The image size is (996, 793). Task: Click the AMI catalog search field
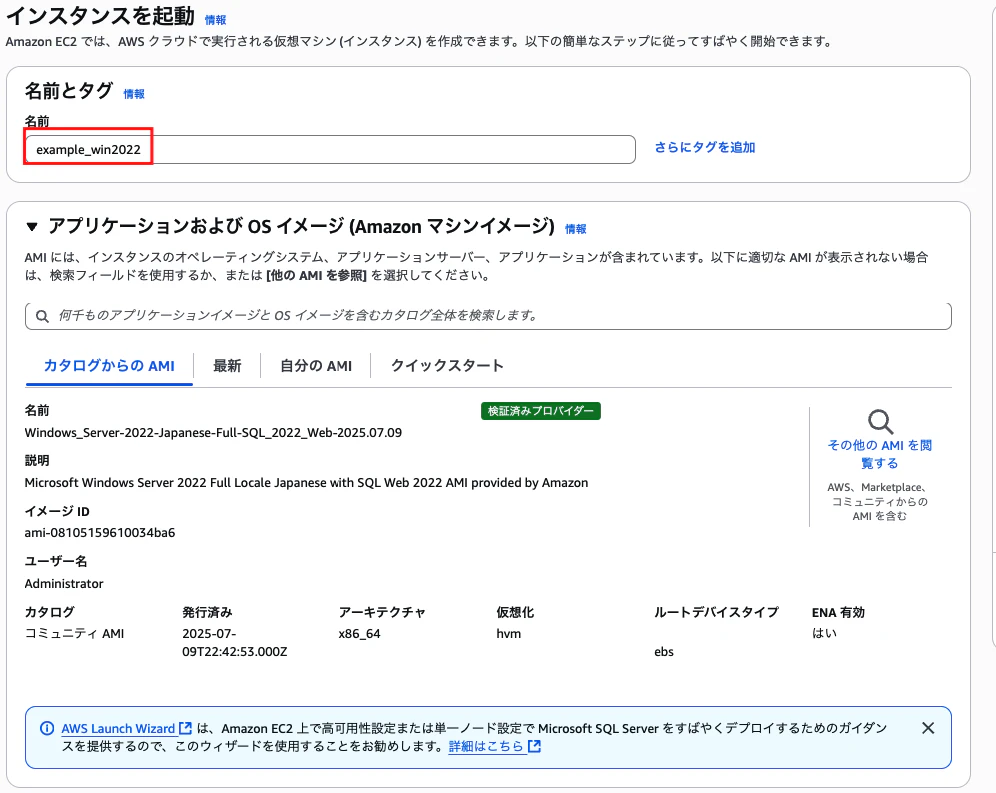tap(488, 316)
